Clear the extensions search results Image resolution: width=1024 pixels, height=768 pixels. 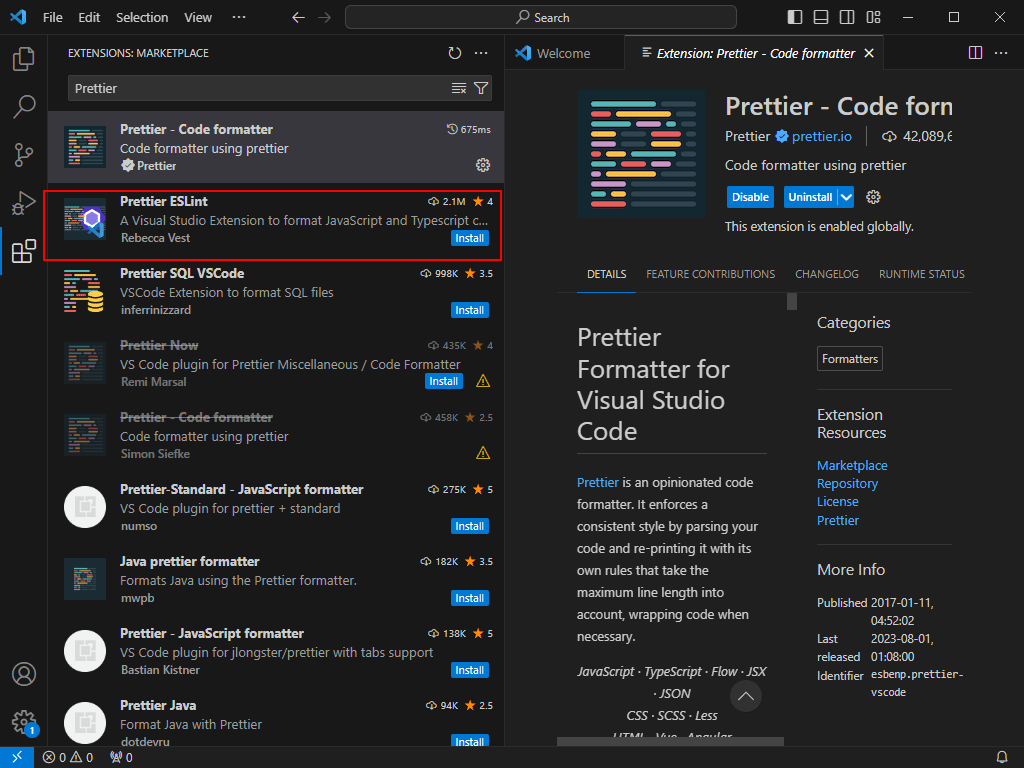[x=459, y=88]
